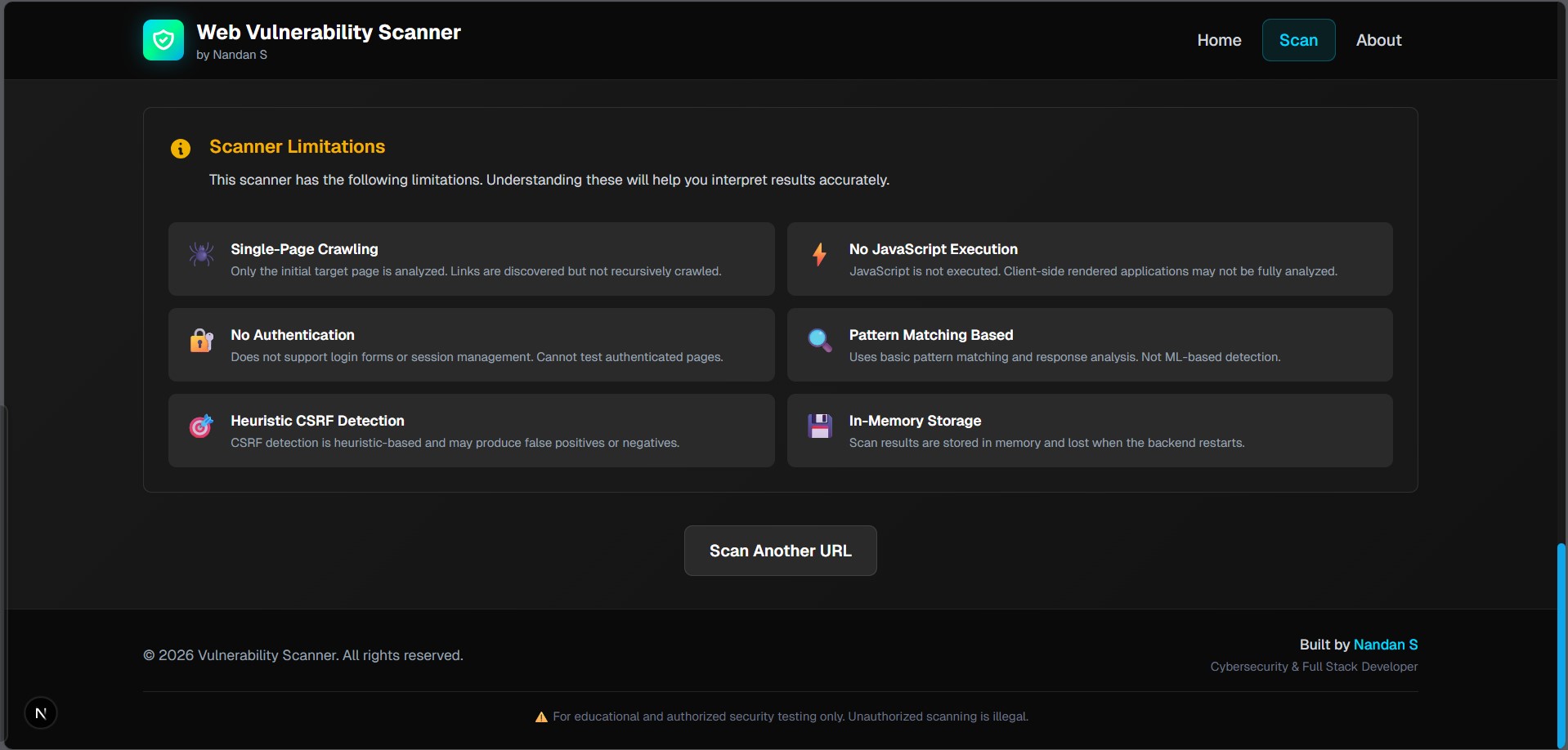Click the lightning bolt No JavaScript icon
Image resolution: width=1568 pixels, height=750 pixels.
pyautogui.click(x=819, y=254)
